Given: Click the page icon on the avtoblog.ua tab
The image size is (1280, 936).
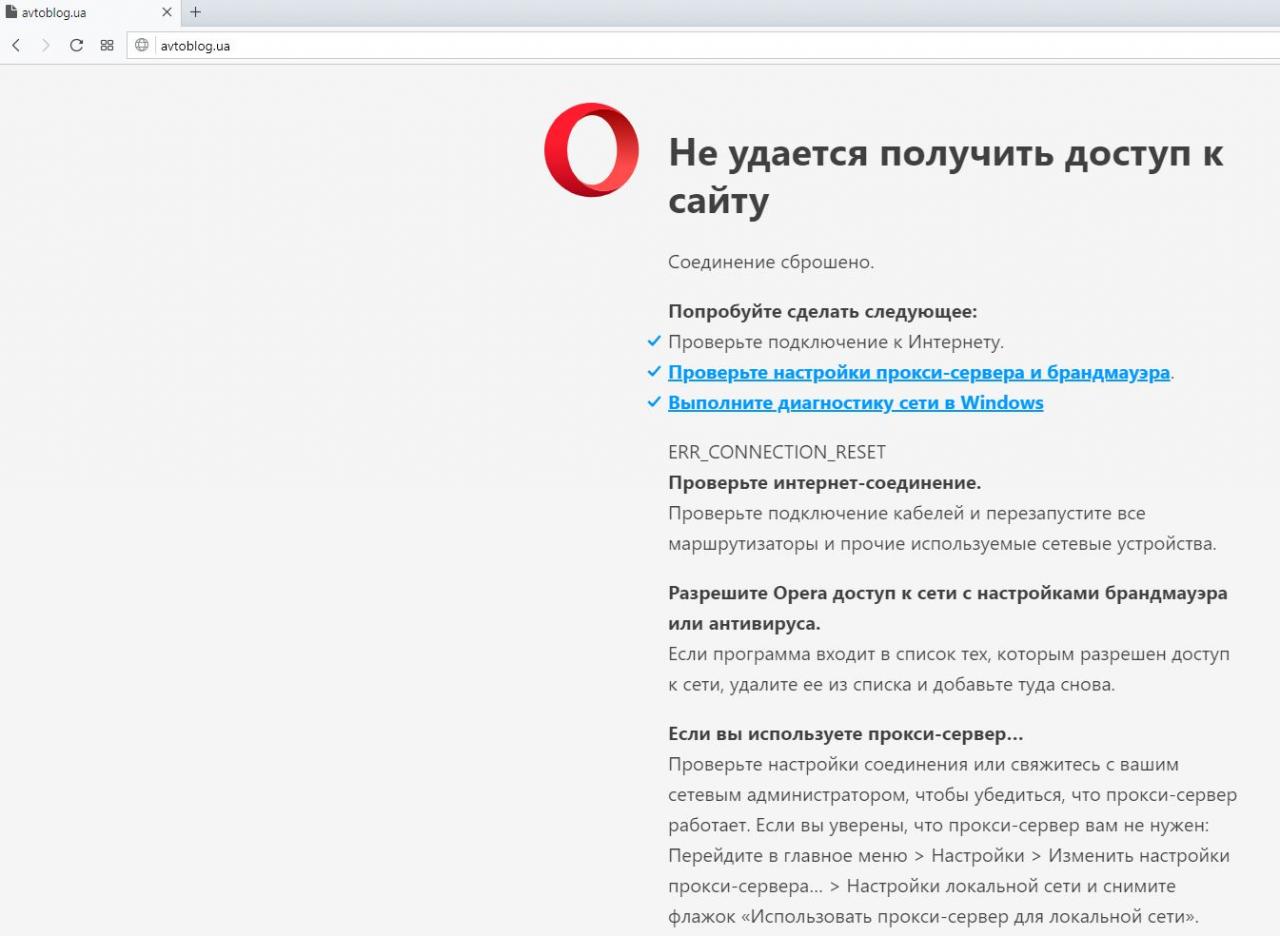Looking at the screenshot, I should pos(11,13).
